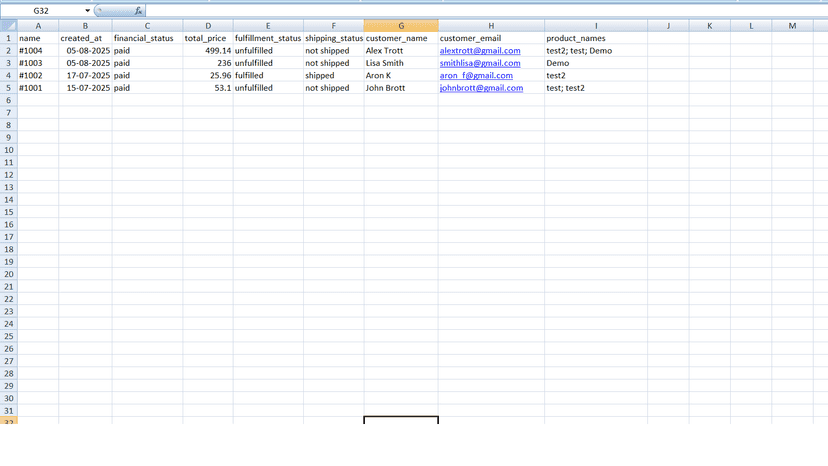Select cell containing 'name' header
Image resolution: width=828 pixels, height=466 pixels.
(38, 38)
